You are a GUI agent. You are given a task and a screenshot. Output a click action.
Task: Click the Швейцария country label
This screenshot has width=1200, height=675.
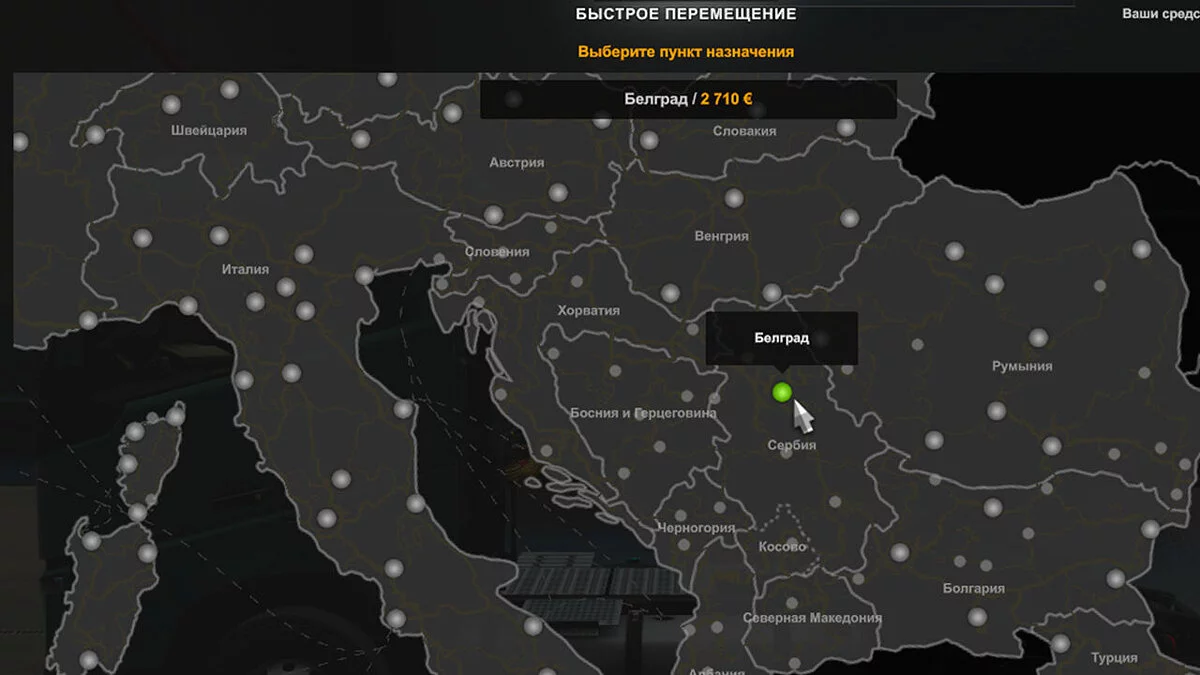pos(208,130)
